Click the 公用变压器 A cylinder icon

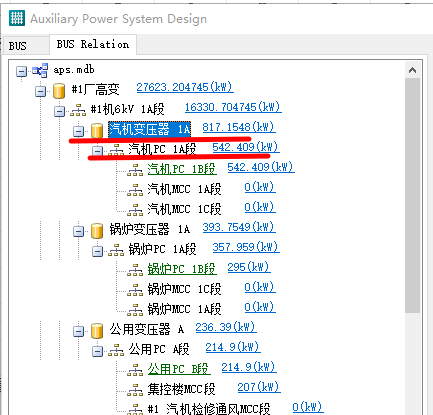point(97,330)
